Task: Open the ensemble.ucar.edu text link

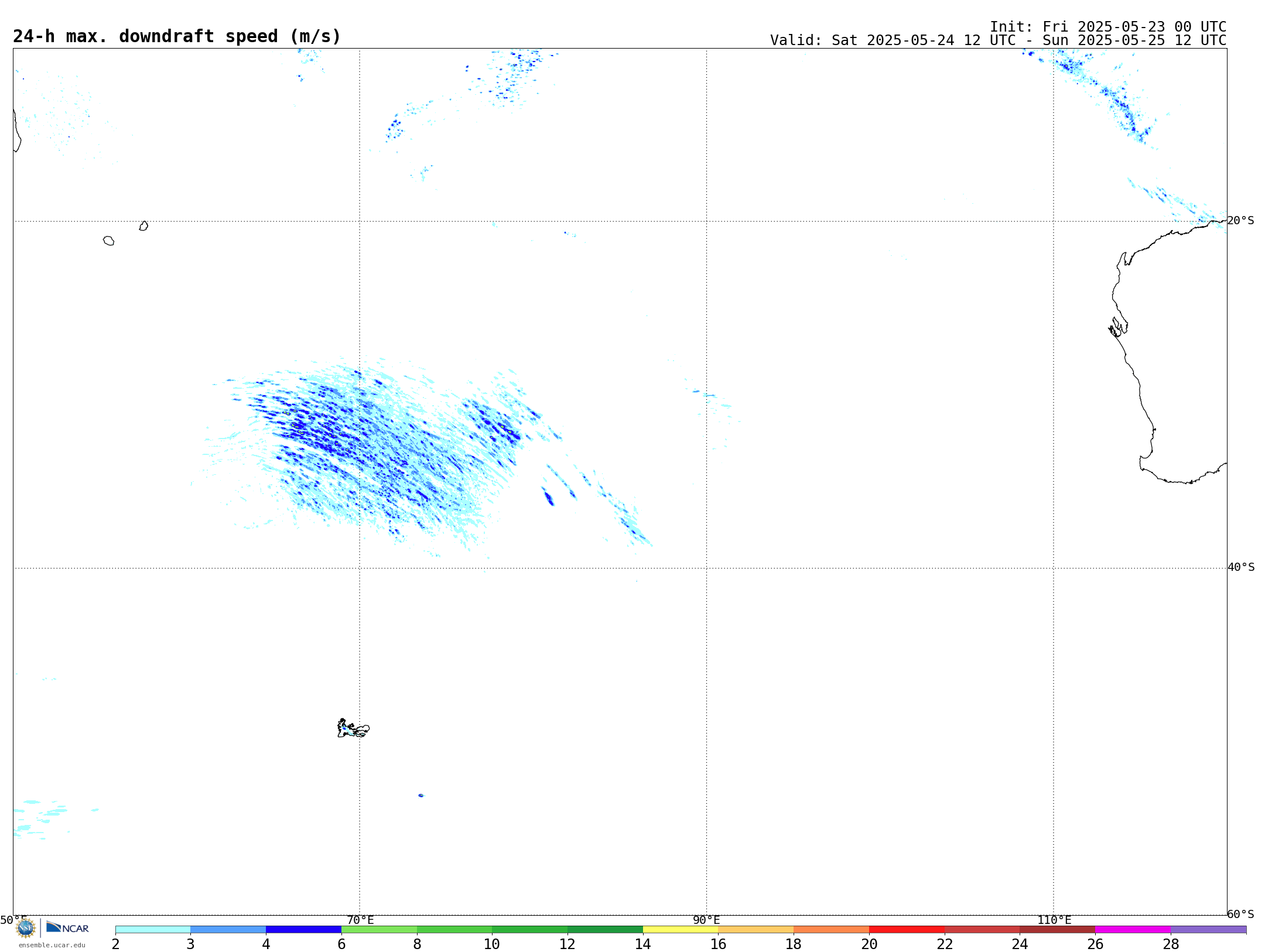Action: 52,945
